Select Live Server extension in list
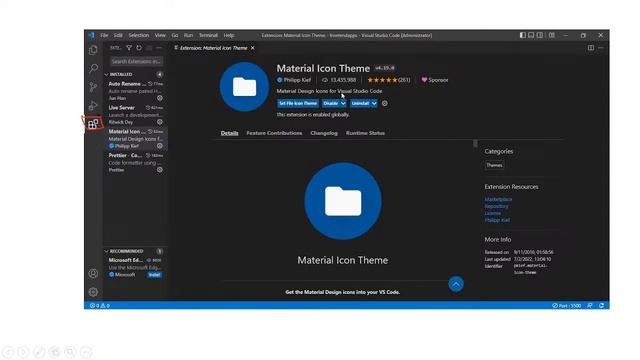This screenshot has width=640, height=360. click(135, 115)
